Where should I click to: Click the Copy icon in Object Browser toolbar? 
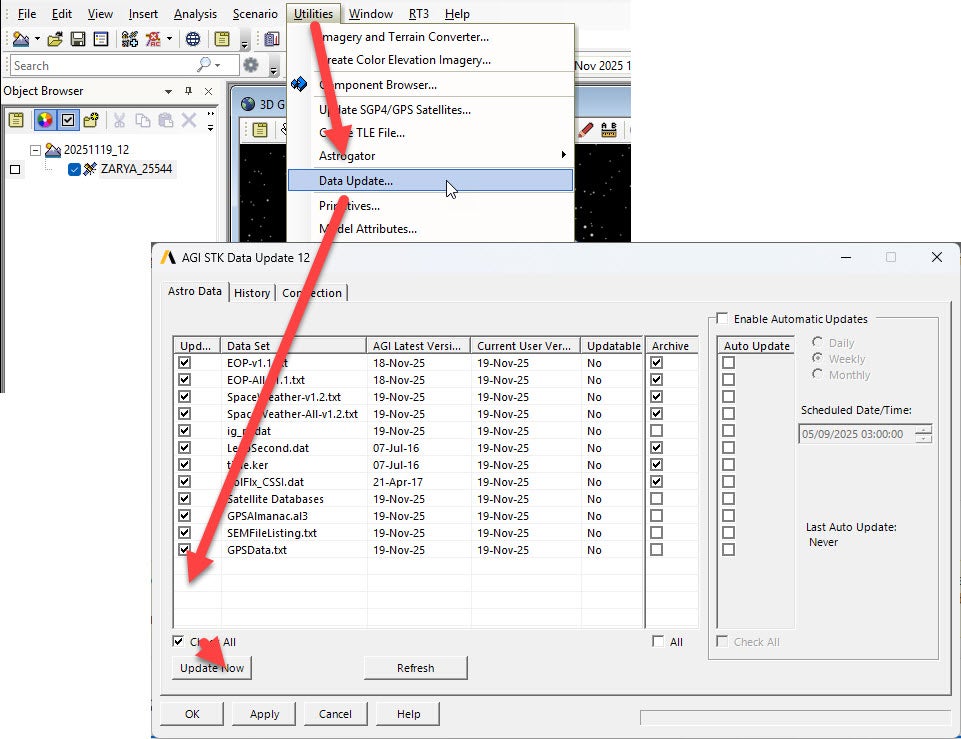(143, 120)
